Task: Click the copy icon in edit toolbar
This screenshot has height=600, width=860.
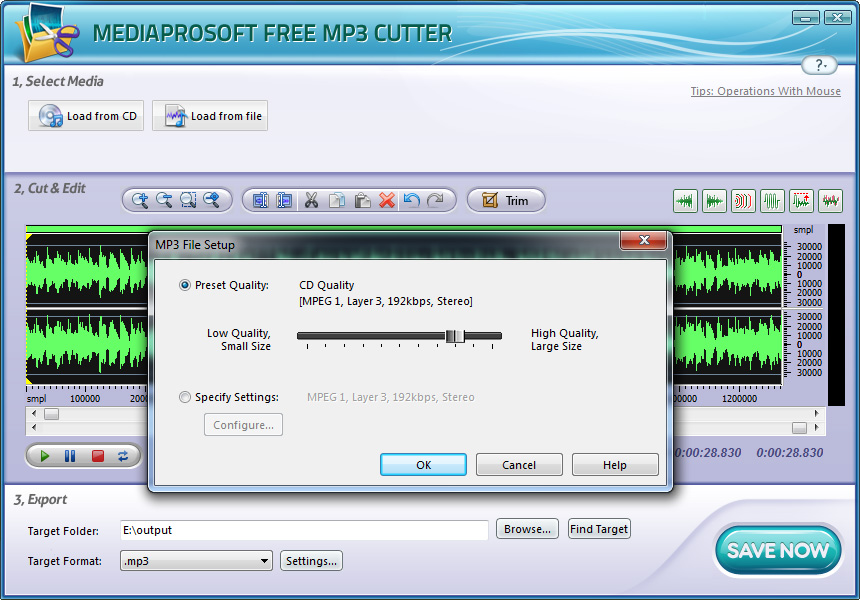Action: click(337, 201)
